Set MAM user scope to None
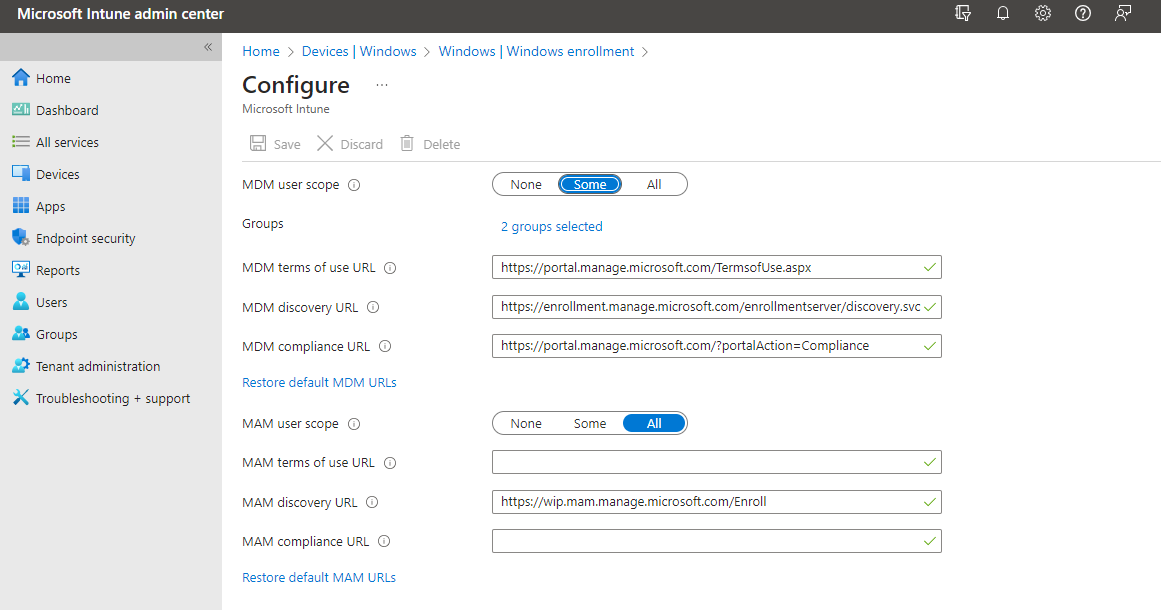The image size is (1161, 610). (526, 423)
